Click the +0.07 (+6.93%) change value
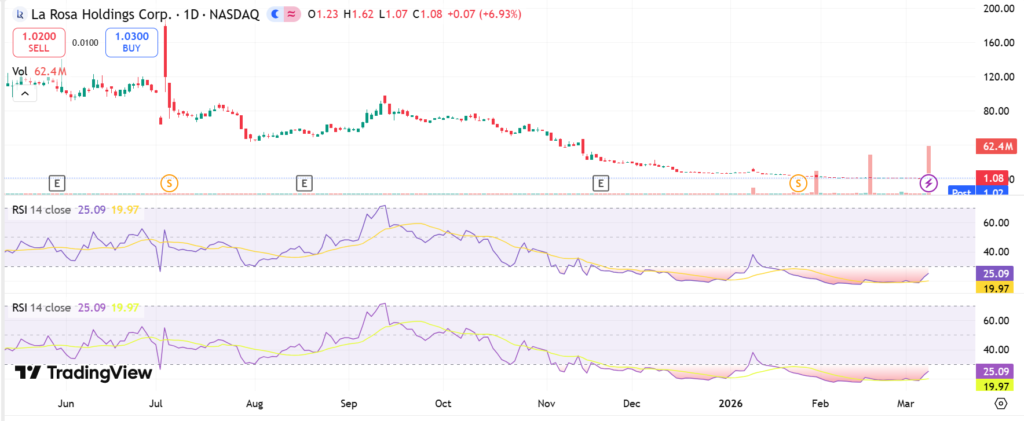 485,14
